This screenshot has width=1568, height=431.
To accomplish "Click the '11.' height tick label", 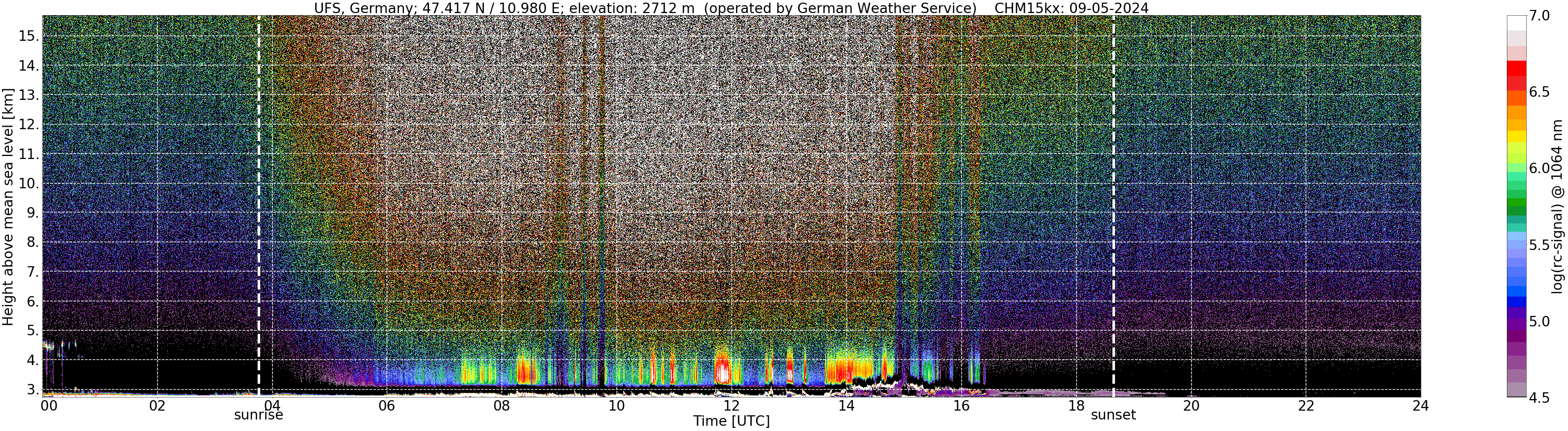I will click(29, 154).
